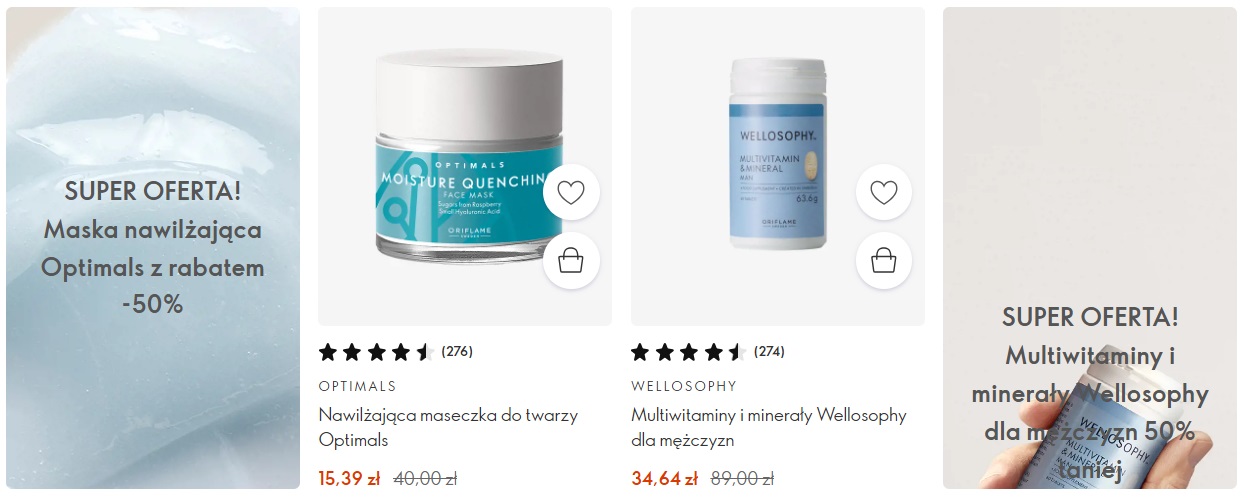The image size is (1245, 500).
Task: Add Optimals face mask to shopping bag
Action: tap(571, 261)
